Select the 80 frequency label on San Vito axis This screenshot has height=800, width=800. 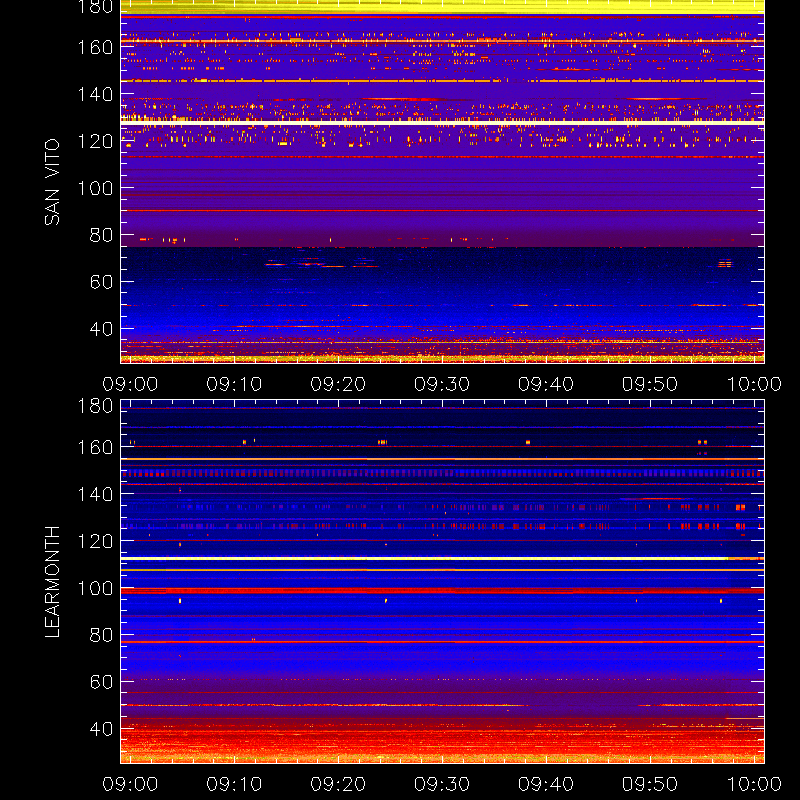102,235
